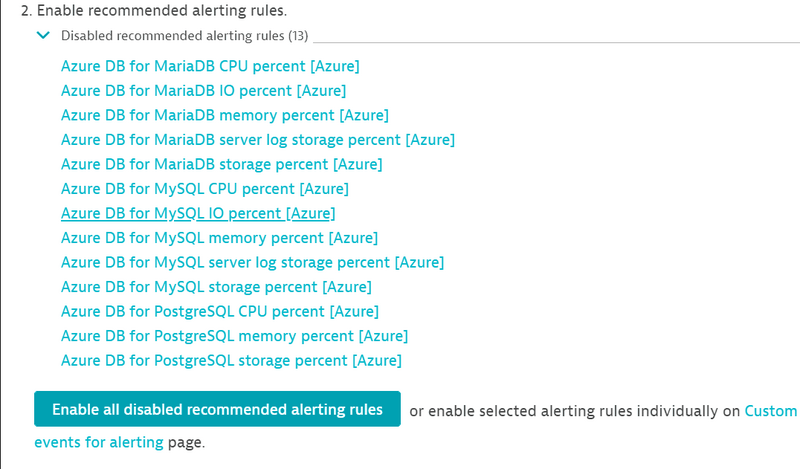Open Azure DB for MySQL CPU percent rule
This screenshot has width=800, height=469.
pos(204,189)
